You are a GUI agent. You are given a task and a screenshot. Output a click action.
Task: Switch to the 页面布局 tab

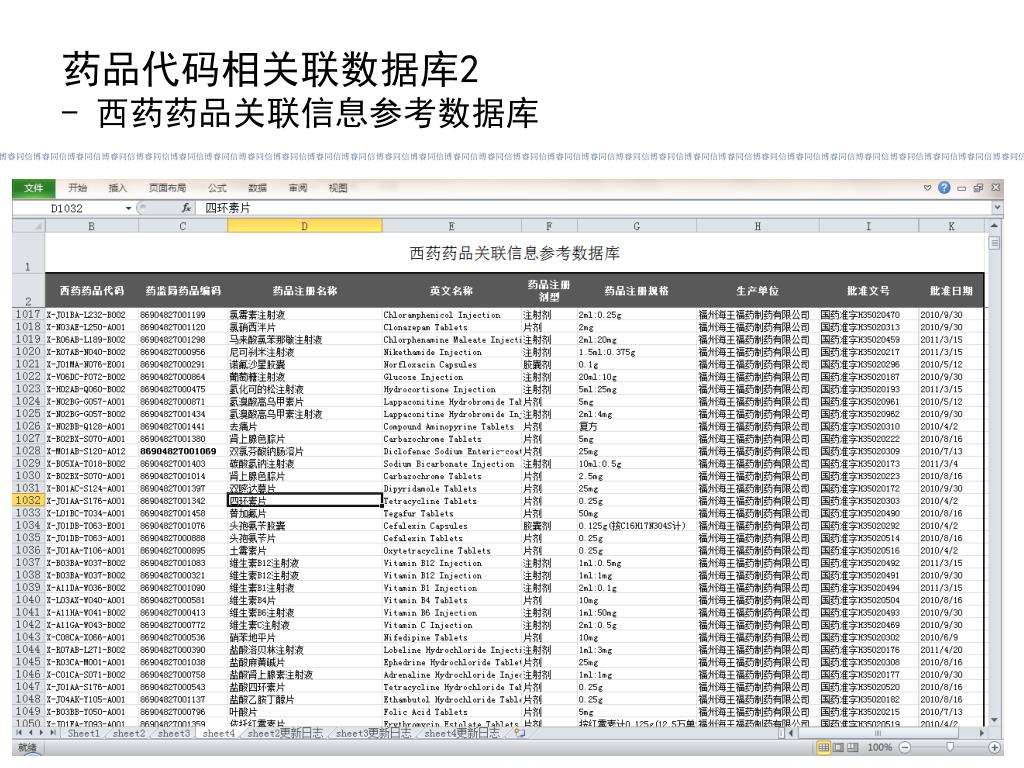167,188
